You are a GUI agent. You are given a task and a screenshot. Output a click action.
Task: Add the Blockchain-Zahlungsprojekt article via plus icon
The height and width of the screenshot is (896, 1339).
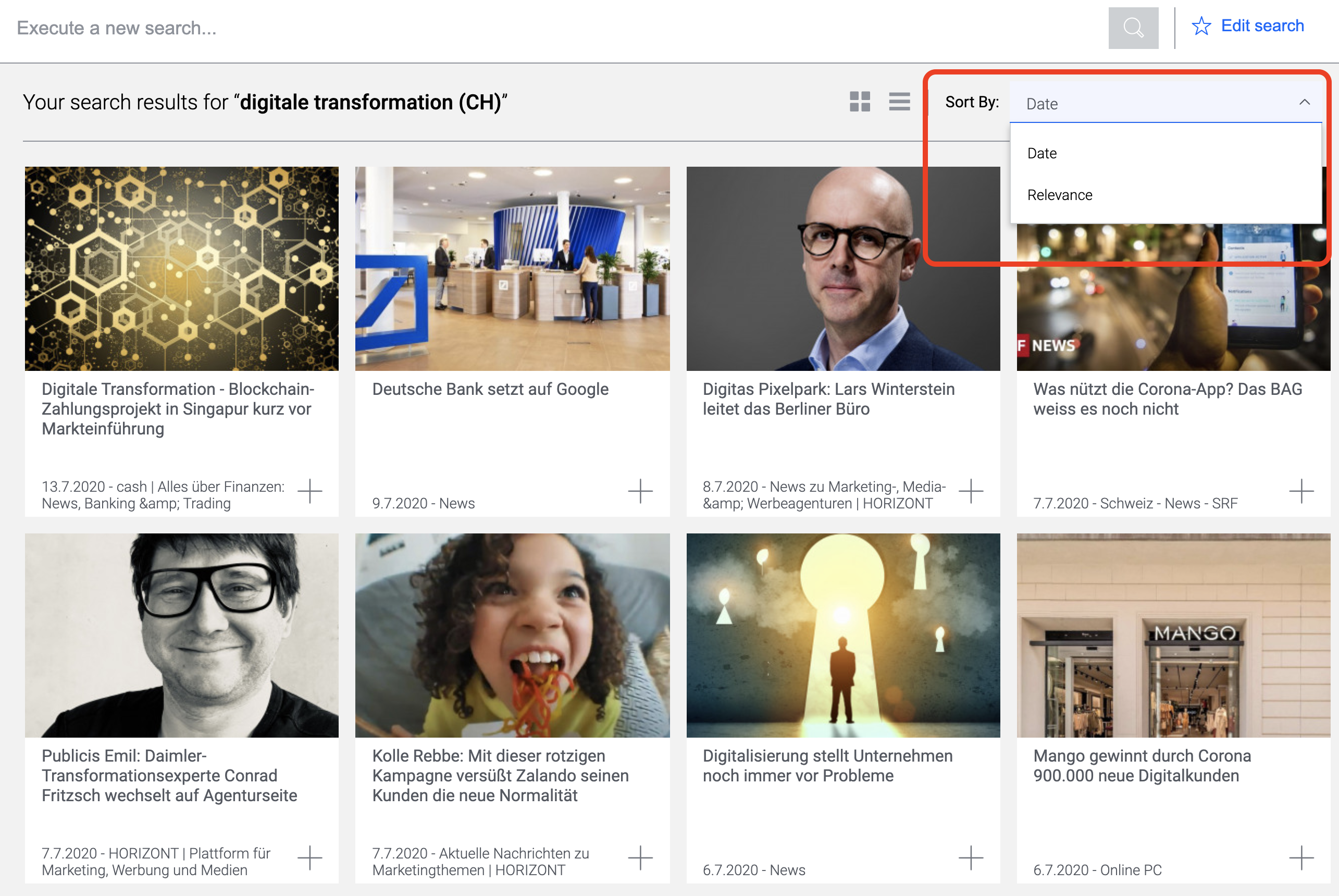[310, 491]
